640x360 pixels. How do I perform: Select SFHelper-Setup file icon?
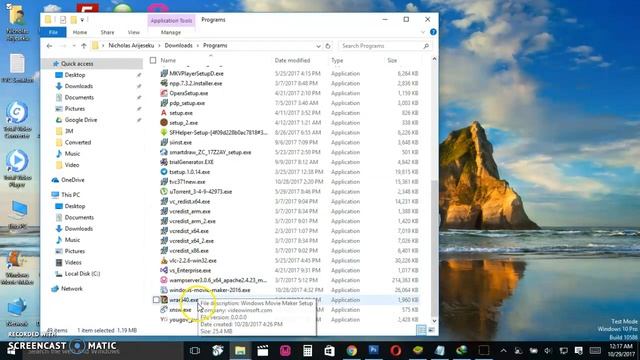[164, 132]
